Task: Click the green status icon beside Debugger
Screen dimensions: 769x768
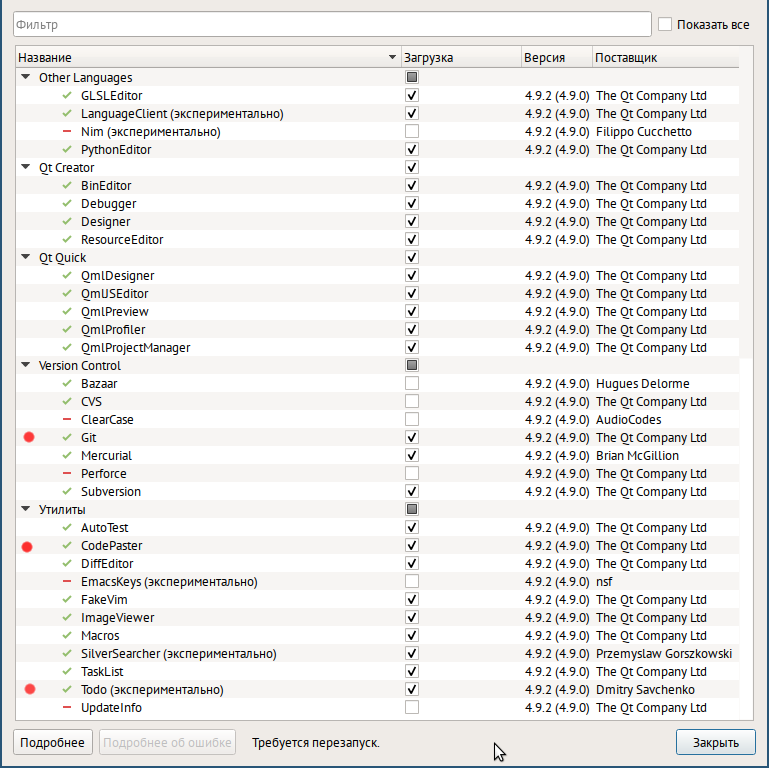Action: 67,204
